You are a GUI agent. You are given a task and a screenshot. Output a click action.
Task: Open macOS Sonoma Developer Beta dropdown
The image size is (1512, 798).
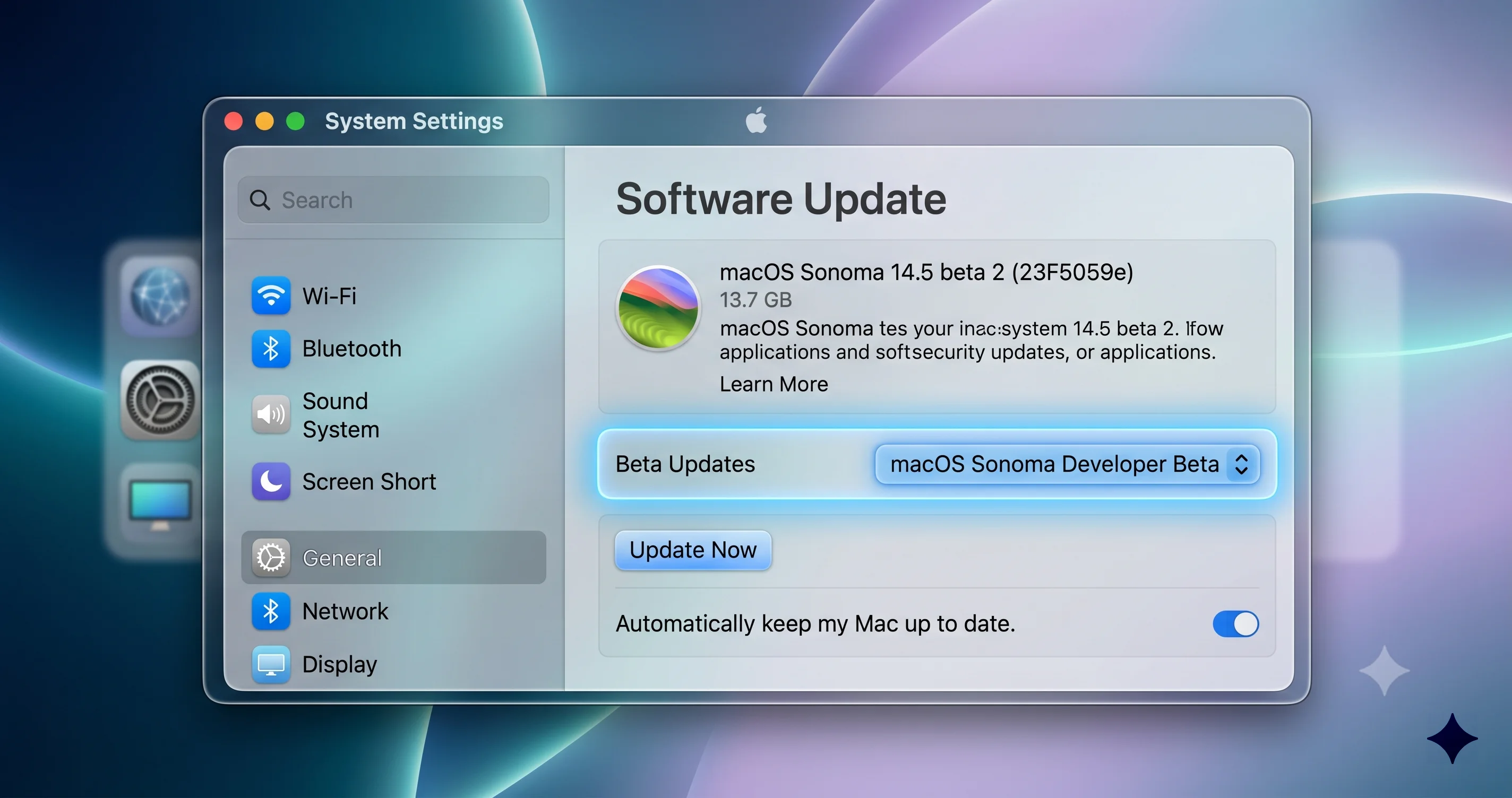[1067, 464]
